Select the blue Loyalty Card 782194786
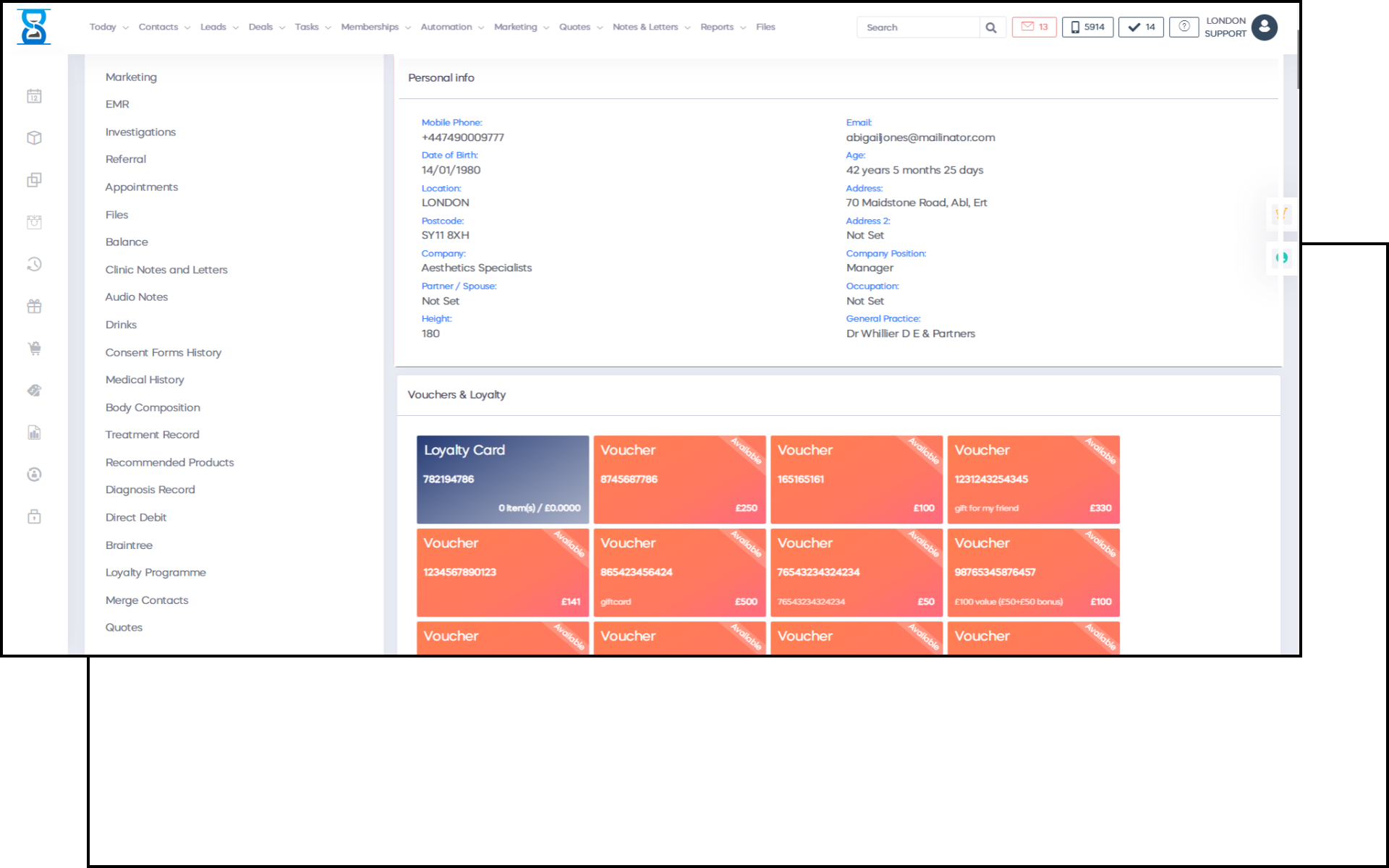The image size is (1389, 868). pos(502,479)
